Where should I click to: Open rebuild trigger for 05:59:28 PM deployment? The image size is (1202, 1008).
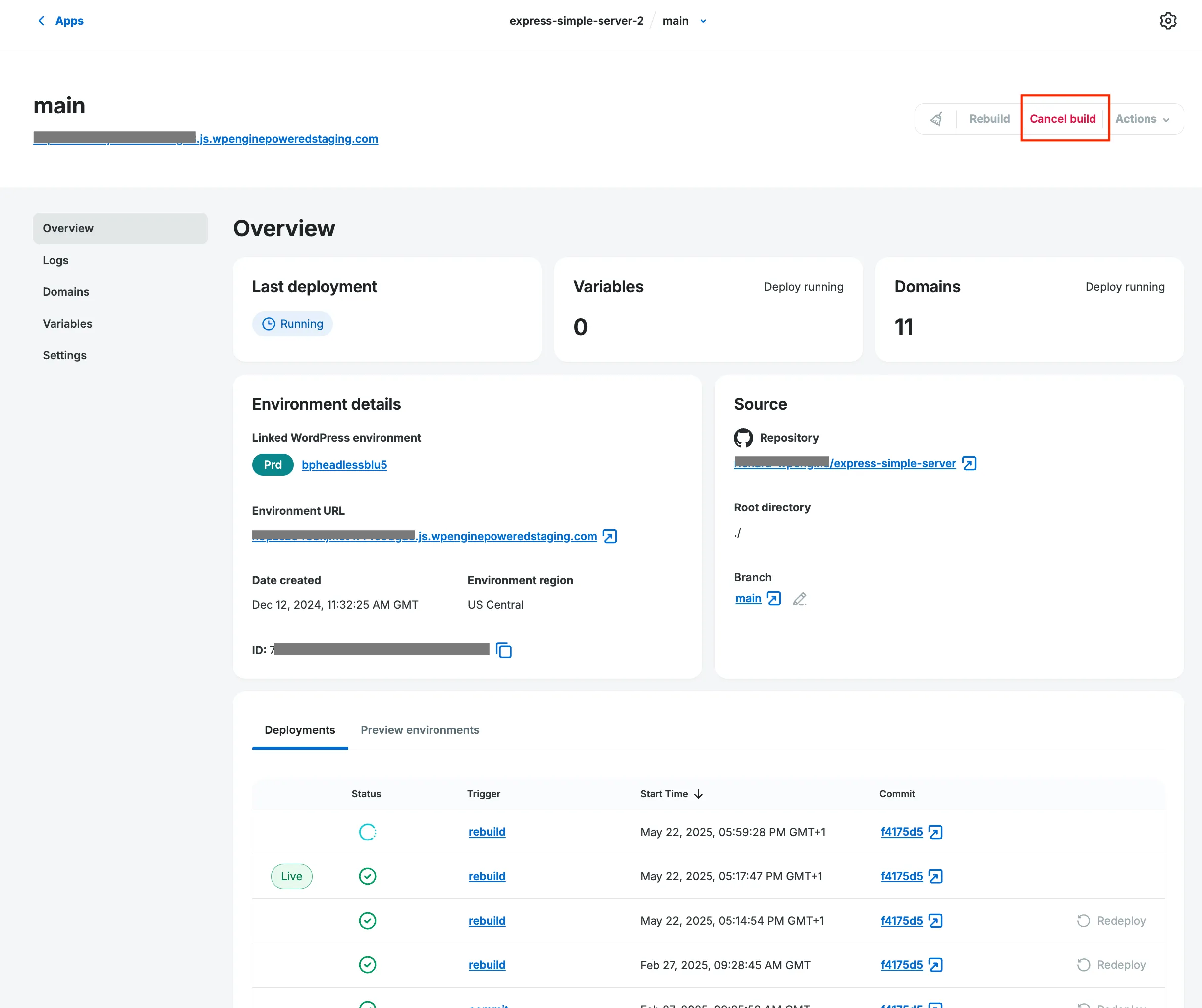[487, 832]
